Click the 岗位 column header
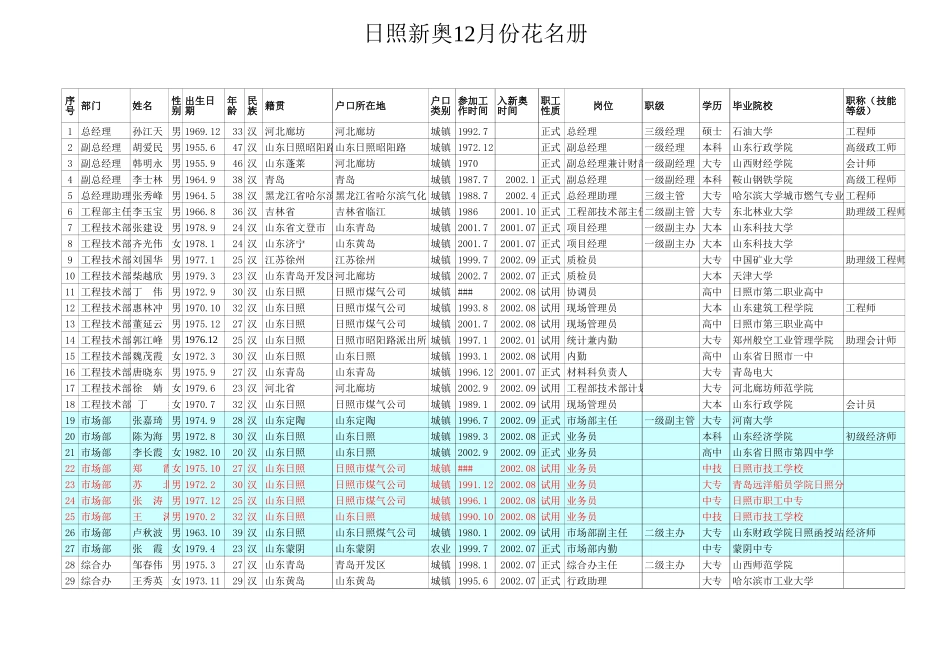 pos(603,106)
